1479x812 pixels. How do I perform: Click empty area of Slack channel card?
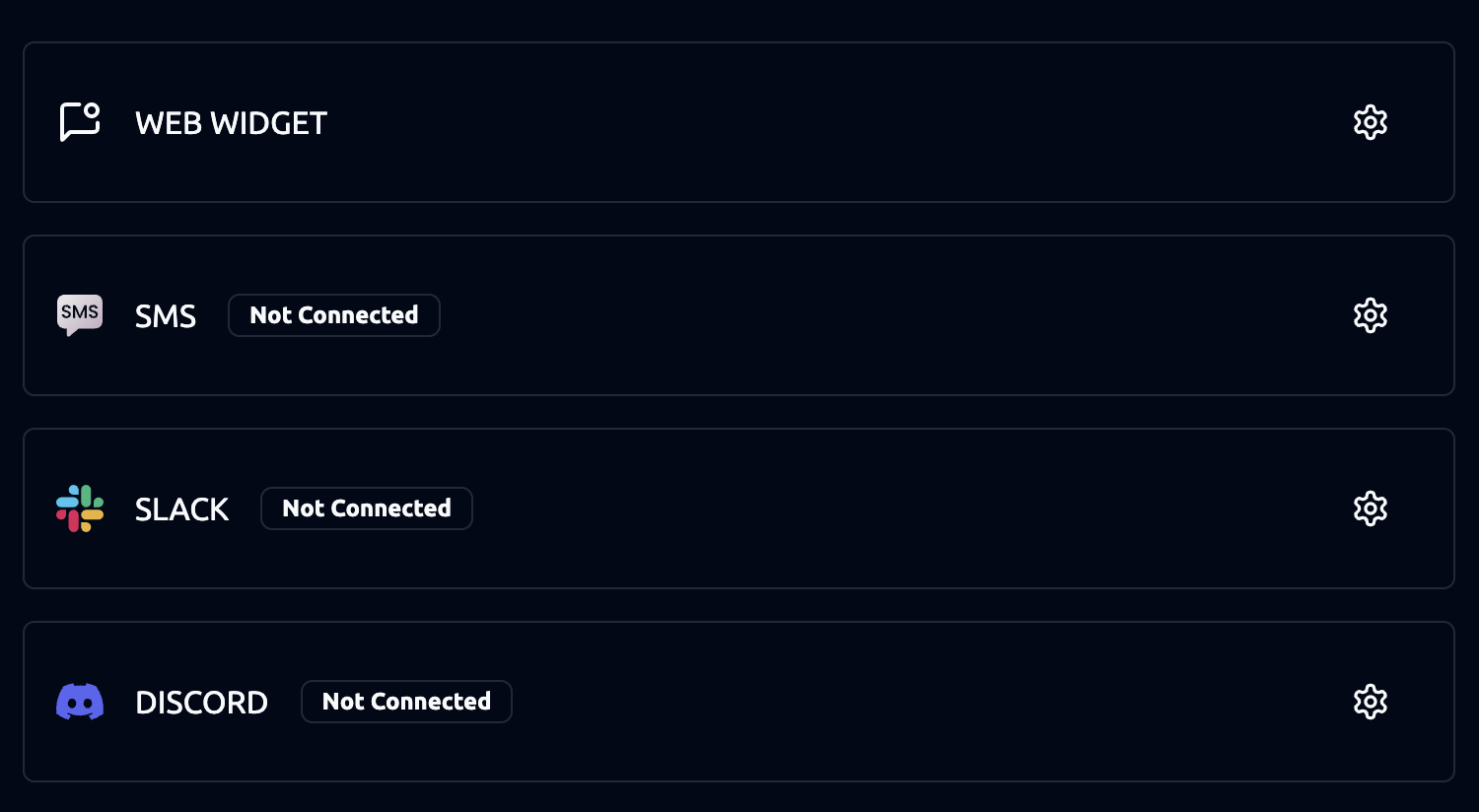click(838, 508)
